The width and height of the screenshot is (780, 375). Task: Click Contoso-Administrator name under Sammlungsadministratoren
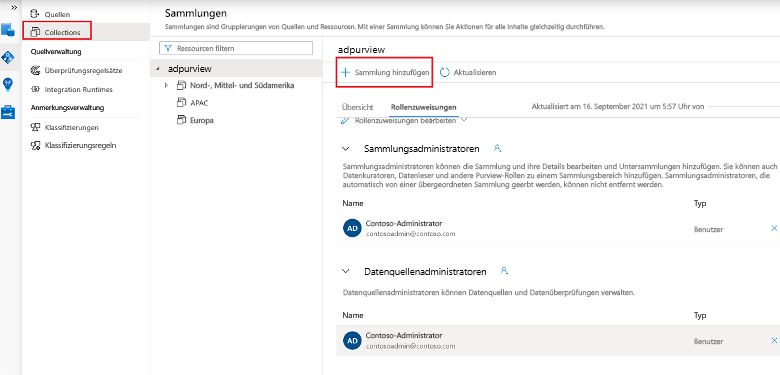click(403, 223)
